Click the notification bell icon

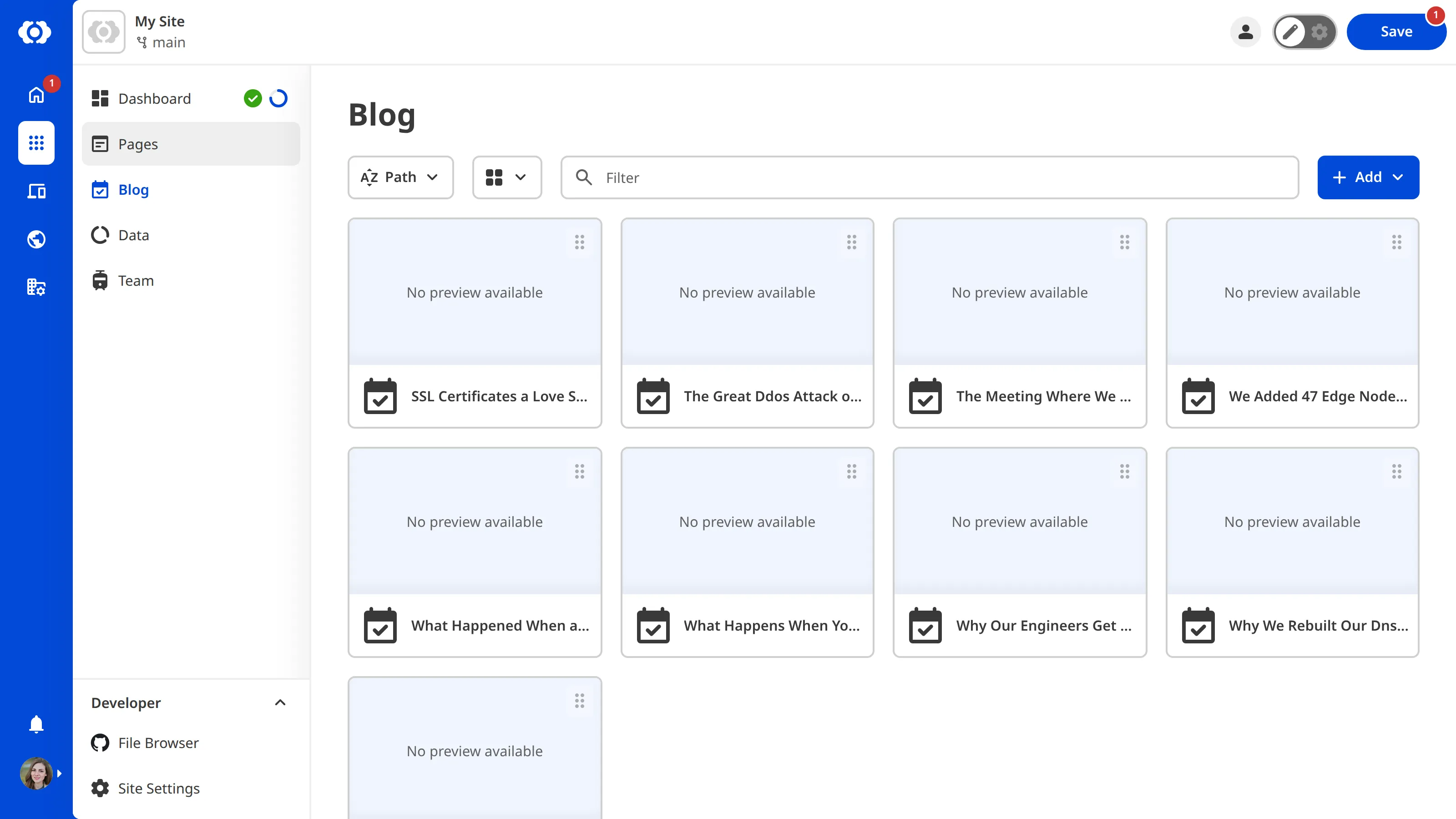coord(35,724)
